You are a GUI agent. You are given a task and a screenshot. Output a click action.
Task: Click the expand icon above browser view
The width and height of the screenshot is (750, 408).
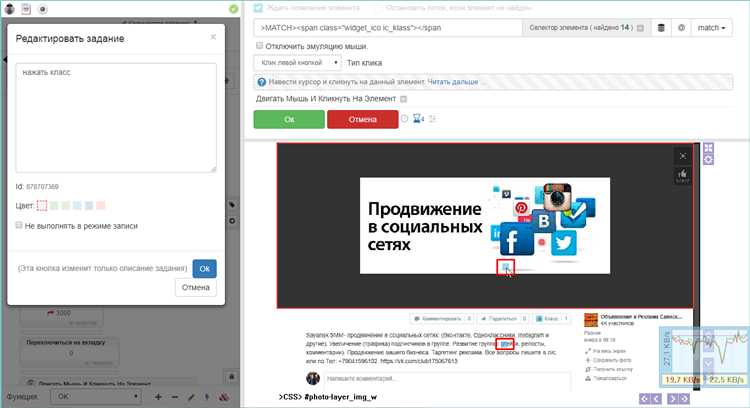pyautogui.click(x=708, y=148)
